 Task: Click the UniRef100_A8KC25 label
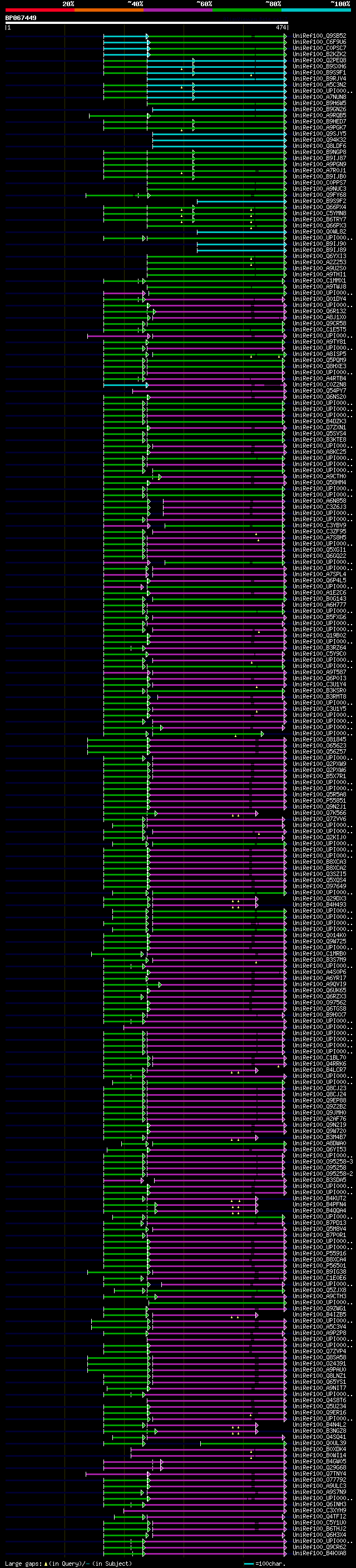pyautogui.click(x=319, y=452)
